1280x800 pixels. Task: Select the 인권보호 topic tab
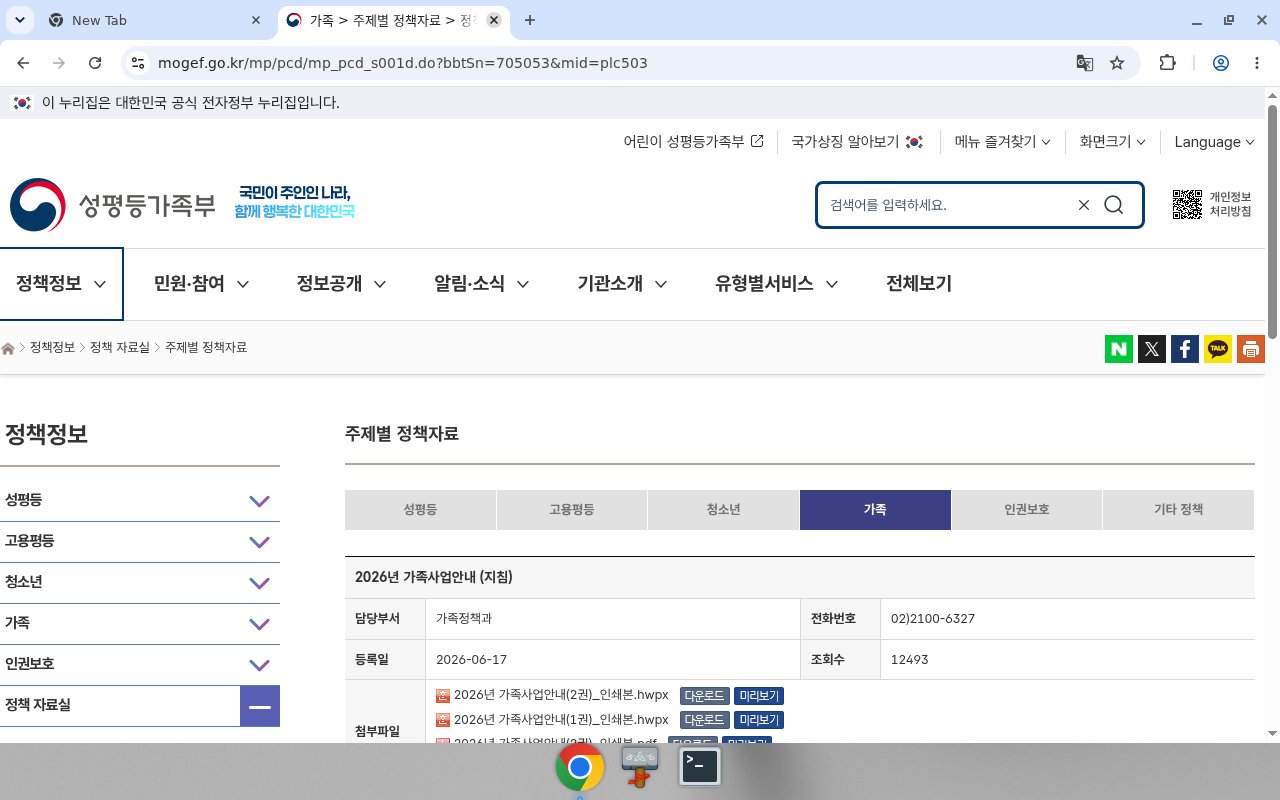1027,510
